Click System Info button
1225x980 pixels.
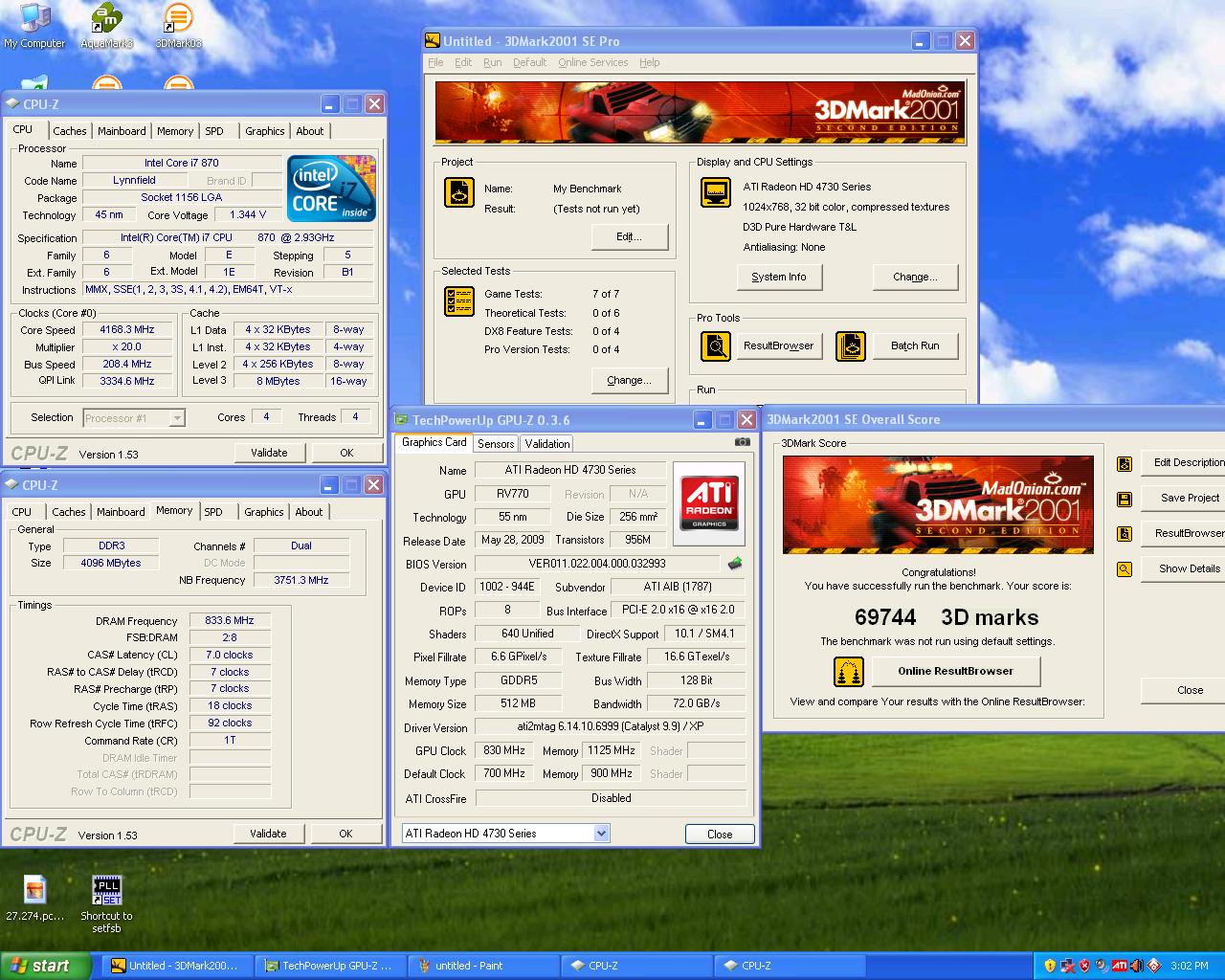pos(779,277)
